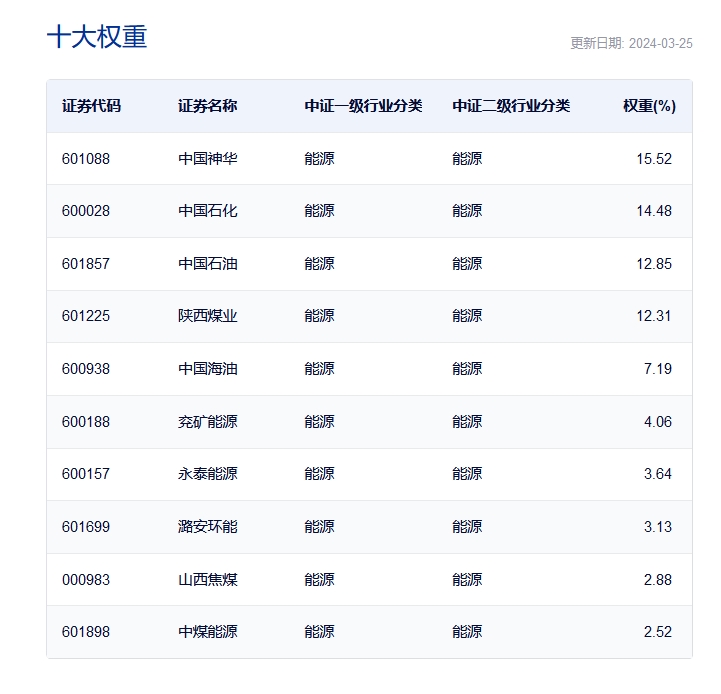The height and width of the screenshot is (694, 721).
Task: Select weight value 14.48
Action: coord(654,211)
